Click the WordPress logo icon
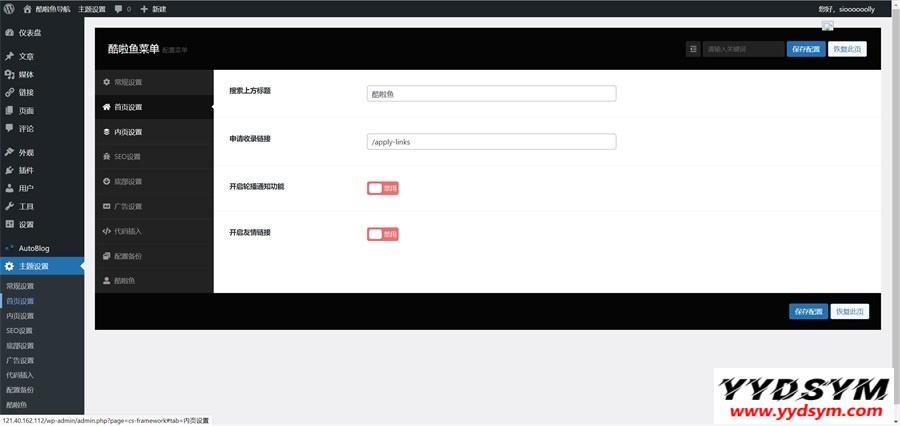The image size is (900, 426). coord(9,8)
